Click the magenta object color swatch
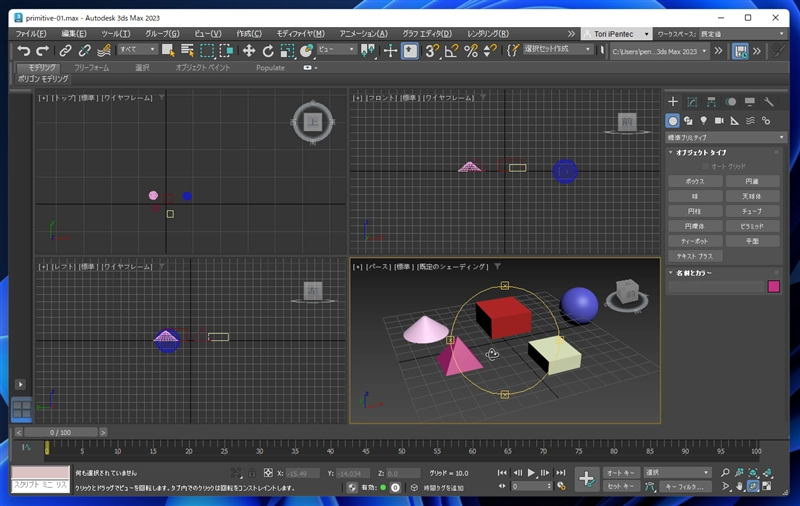 pyautogui.click(x=773, y=287)
